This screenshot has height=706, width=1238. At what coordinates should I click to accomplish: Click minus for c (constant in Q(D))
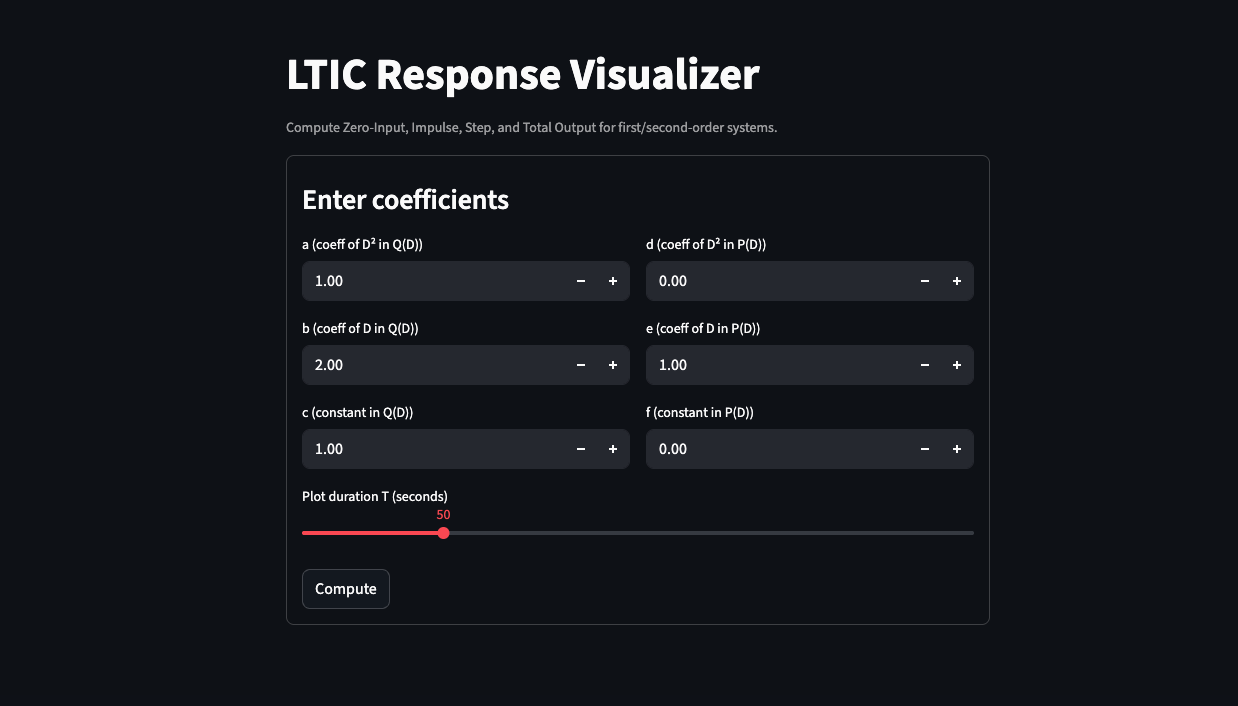[581, 449]
